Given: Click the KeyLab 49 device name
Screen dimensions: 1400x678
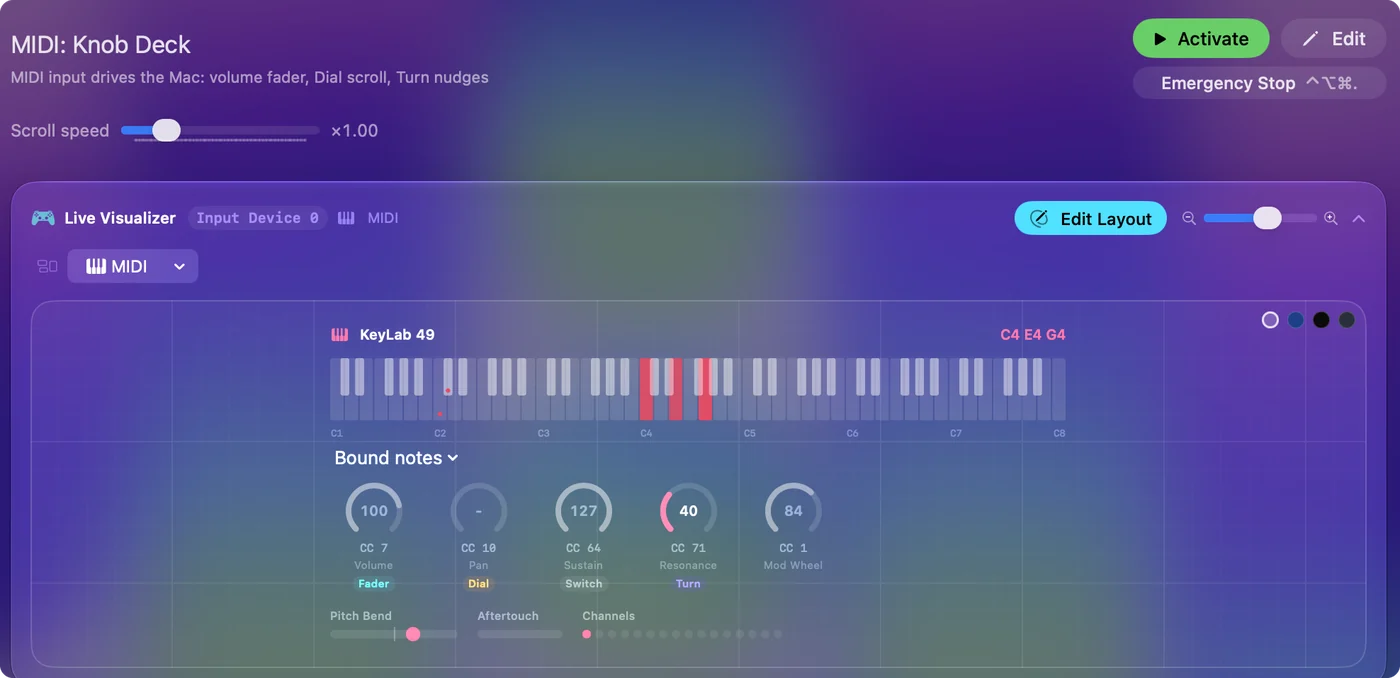Looking at the screenshot, I should (397, 335).
